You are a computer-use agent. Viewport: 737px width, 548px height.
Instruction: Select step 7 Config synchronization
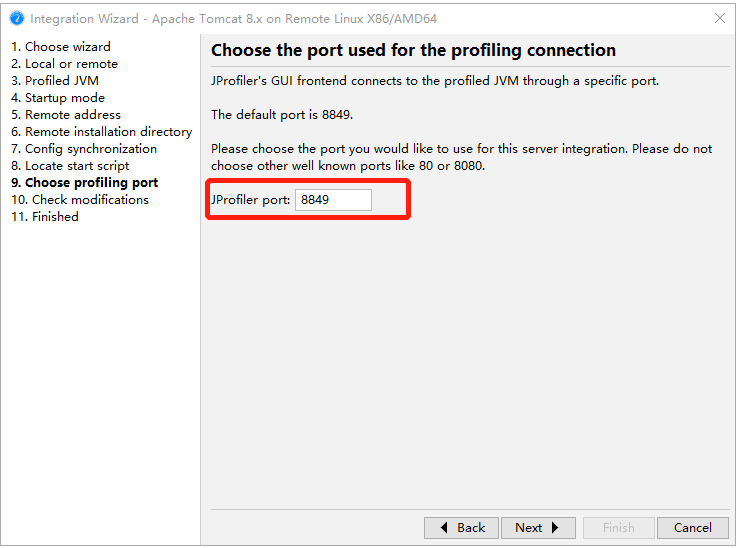[x=84, y=149]
